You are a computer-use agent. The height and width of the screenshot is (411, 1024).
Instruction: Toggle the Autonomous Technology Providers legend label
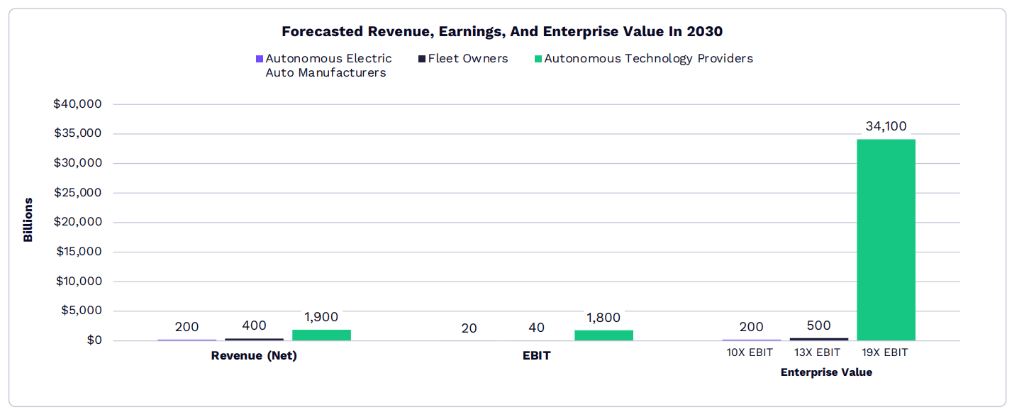[x=648, y=59]
